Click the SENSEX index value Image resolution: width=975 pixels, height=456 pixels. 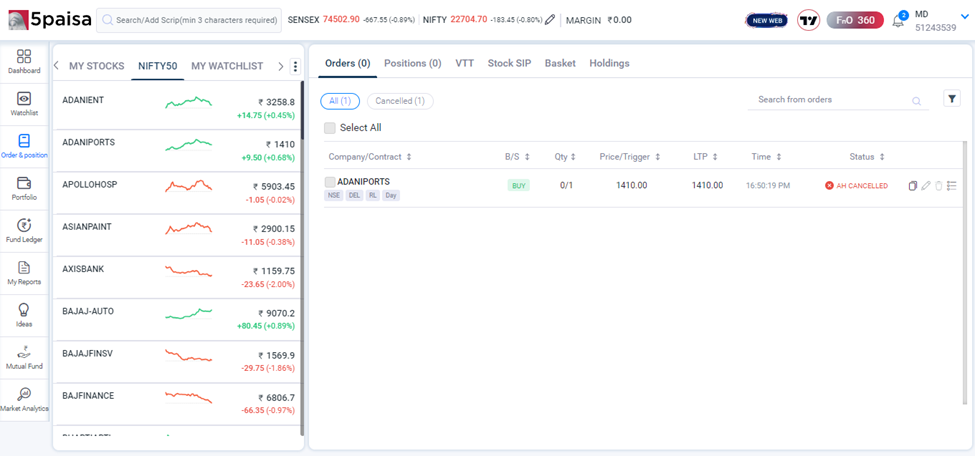(x=341, y=19)
